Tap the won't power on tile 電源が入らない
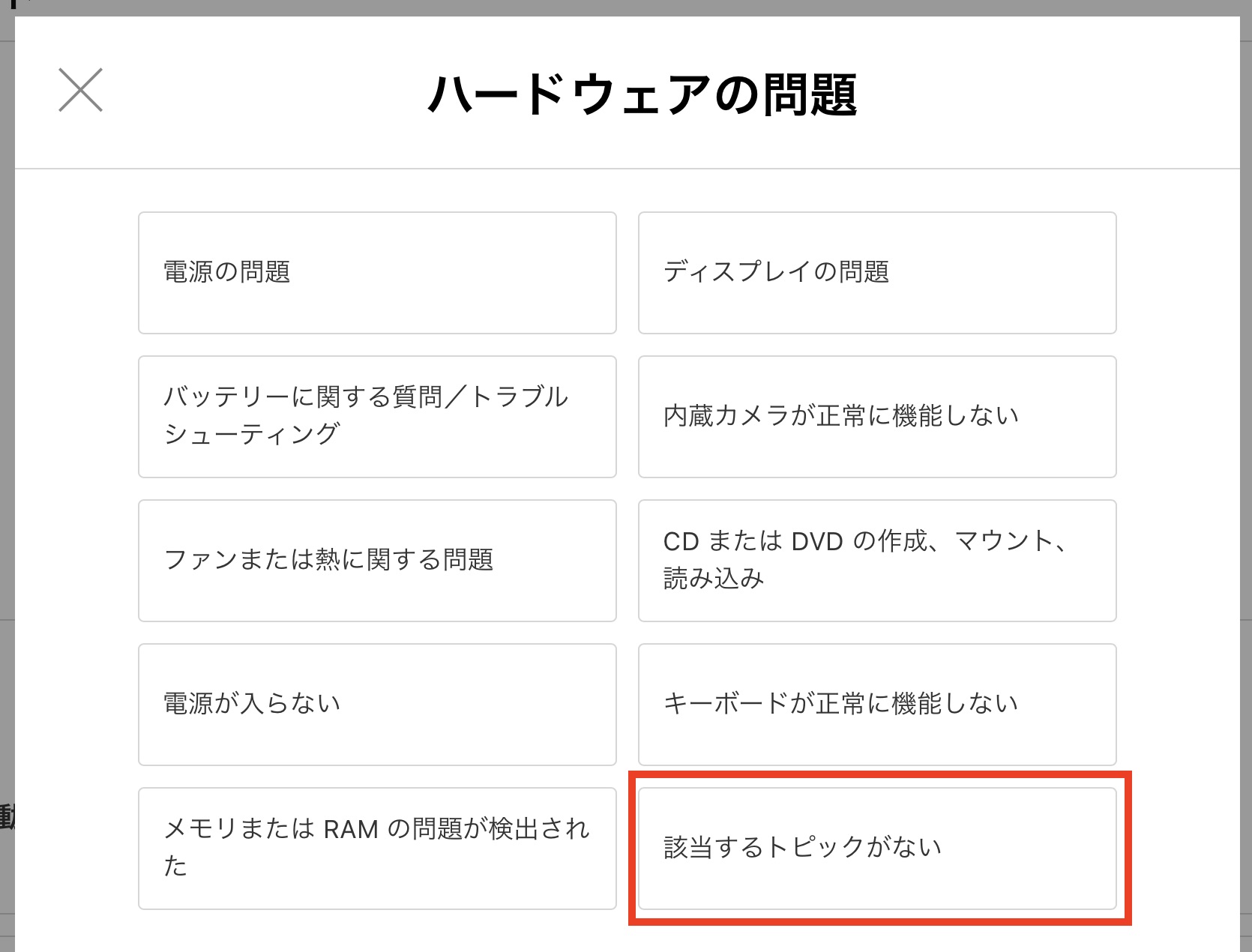This screenshot has height=952, width=1252. [x=377, y=705]
